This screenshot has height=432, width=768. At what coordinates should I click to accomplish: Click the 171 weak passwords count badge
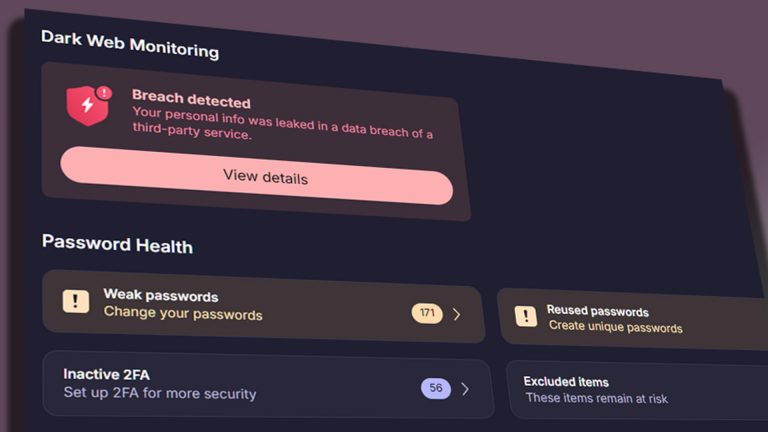[427, 313]
